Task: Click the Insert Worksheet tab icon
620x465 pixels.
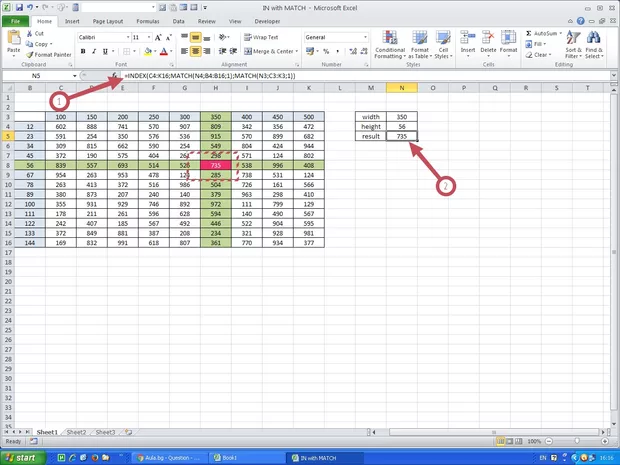Action: [x=128, y=432]
